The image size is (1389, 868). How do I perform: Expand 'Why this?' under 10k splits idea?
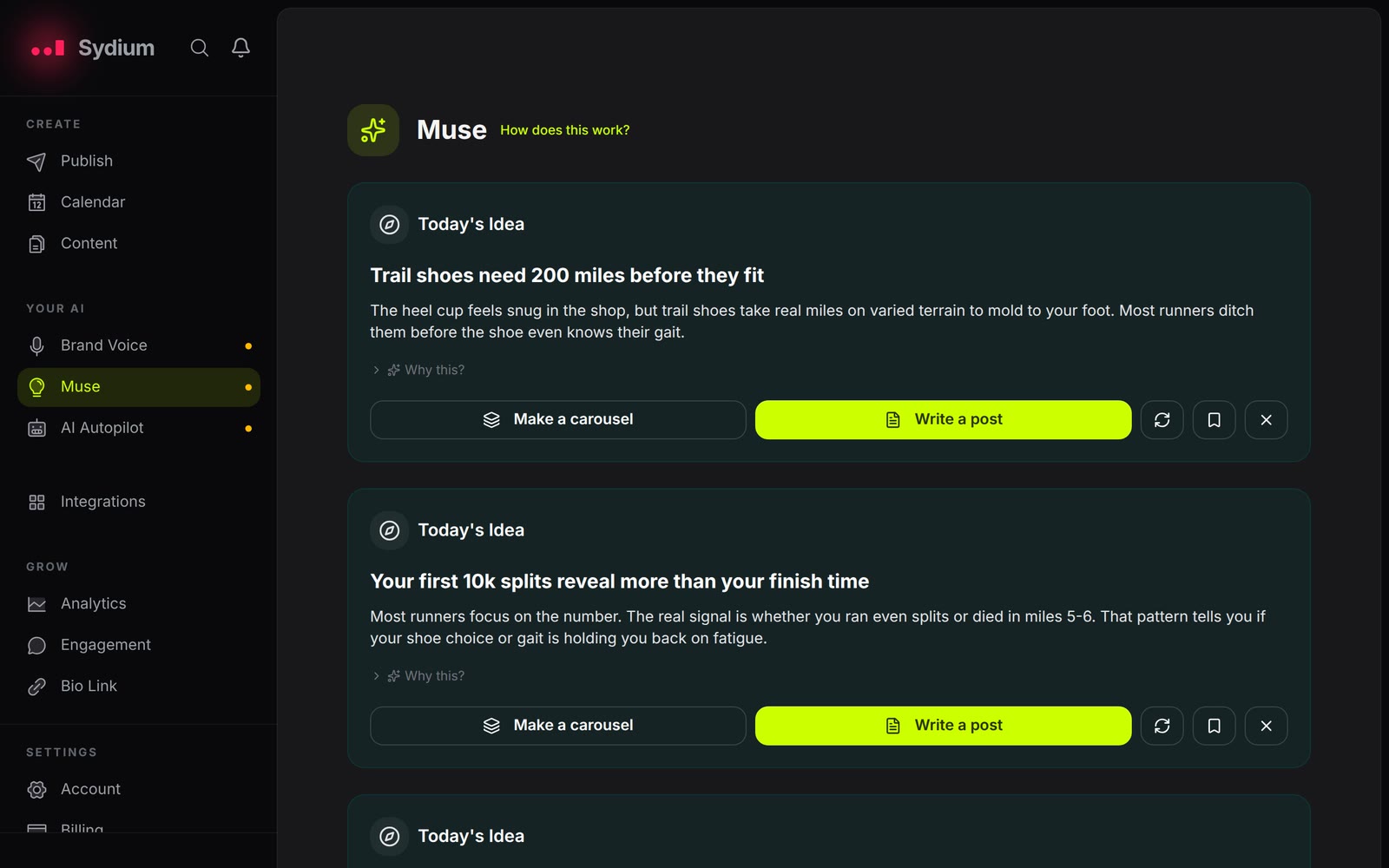[x=418, y=675]
